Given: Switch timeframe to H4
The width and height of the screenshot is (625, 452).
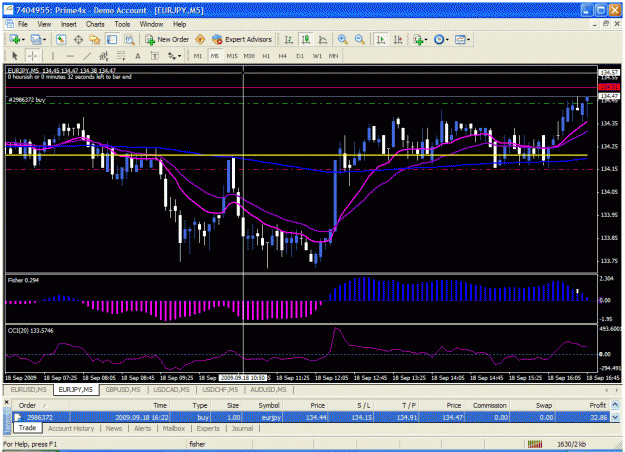Looking at the screenshot, I should pos(283,56).
